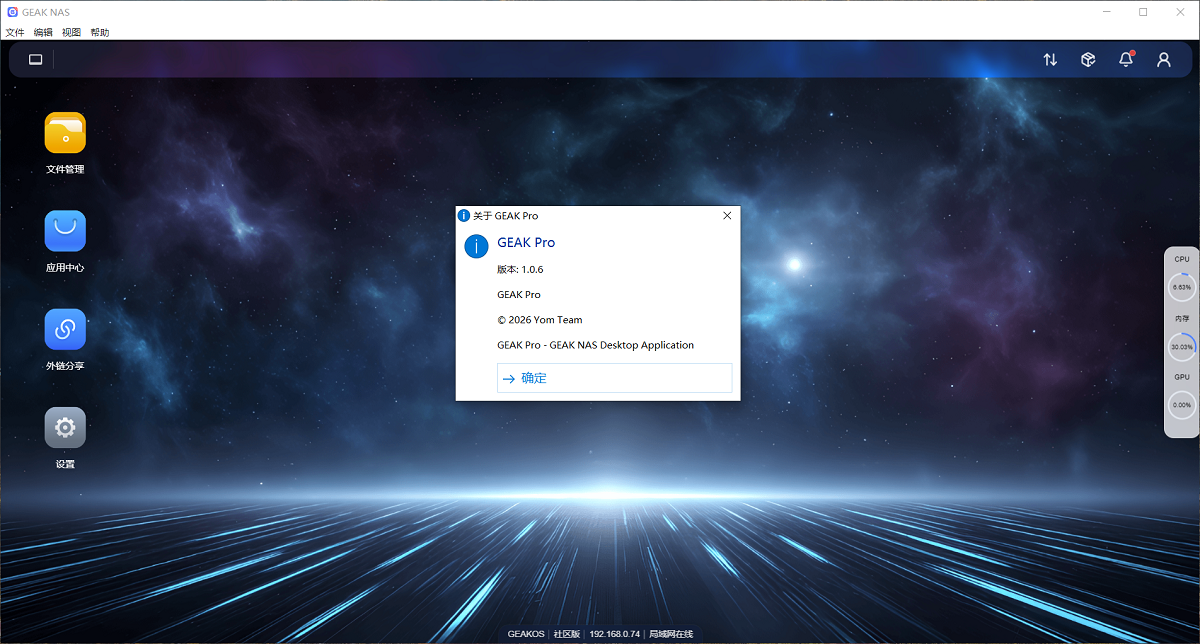Click the transfer up-down arrows icon
1200x644 pixels.
click(1050, 60)
